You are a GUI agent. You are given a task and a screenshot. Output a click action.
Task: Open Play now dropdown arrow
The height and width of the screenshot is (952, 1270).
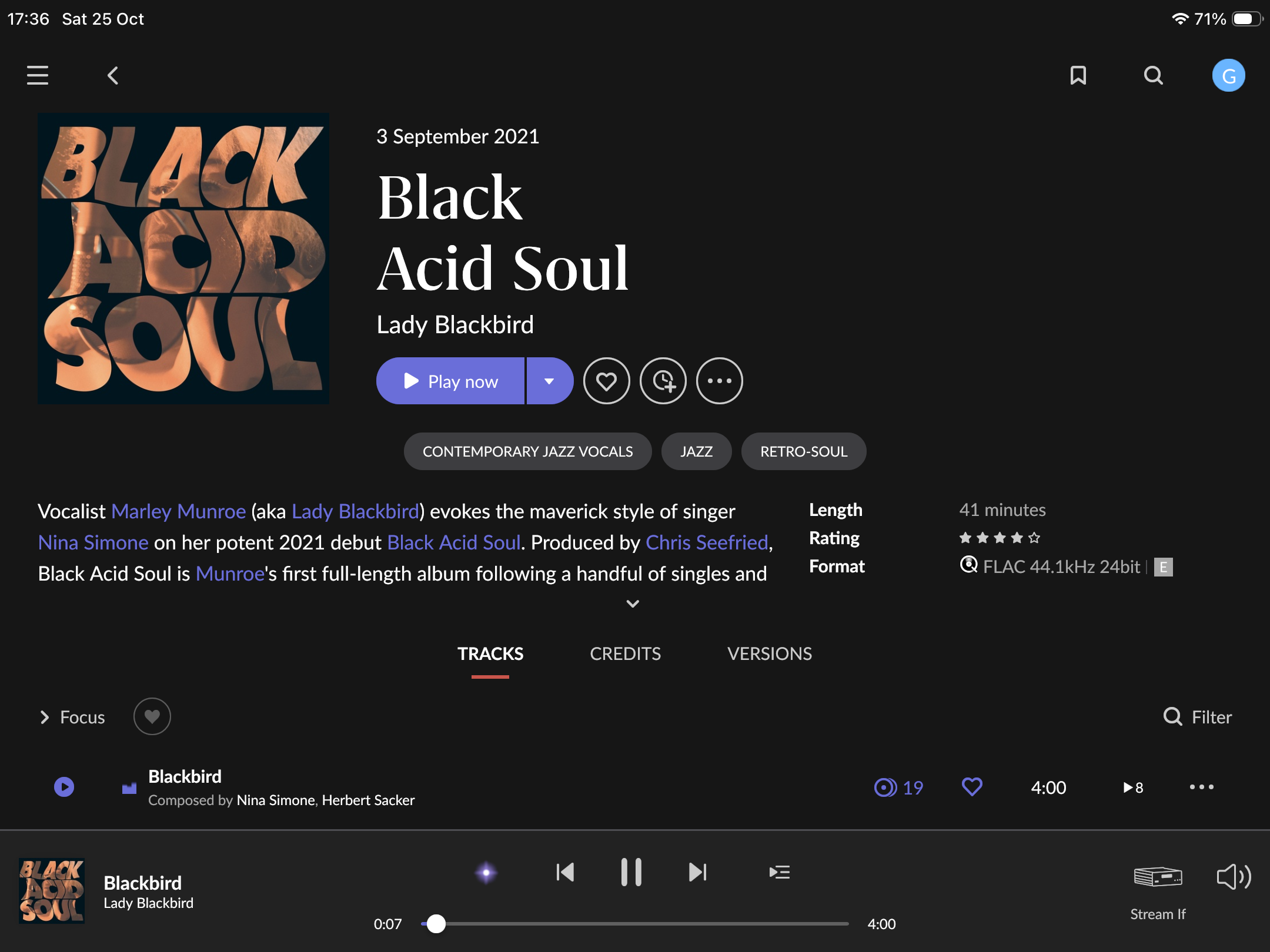point(550,381)
